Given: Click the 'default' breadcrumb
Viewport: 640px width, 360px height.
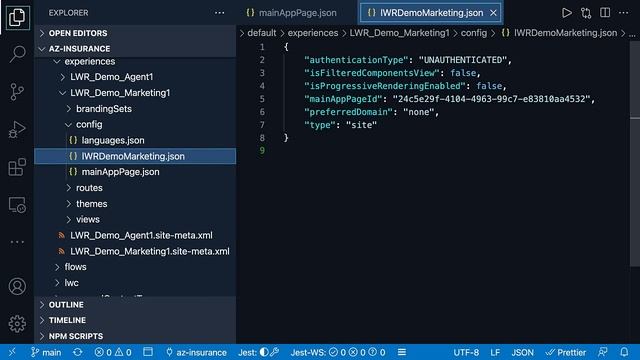Looking at the screenshot, I should (x=262, y=33).
